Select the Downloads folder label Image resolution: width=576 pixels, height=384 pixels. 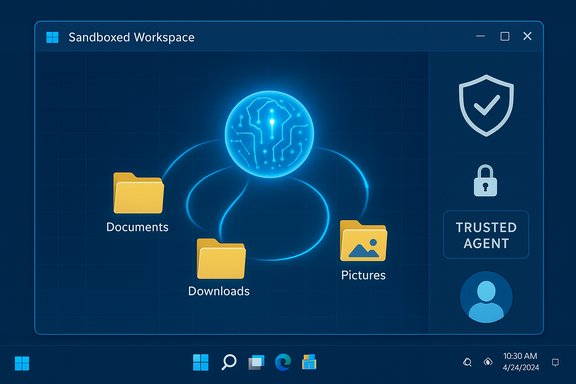coord(219,291)
